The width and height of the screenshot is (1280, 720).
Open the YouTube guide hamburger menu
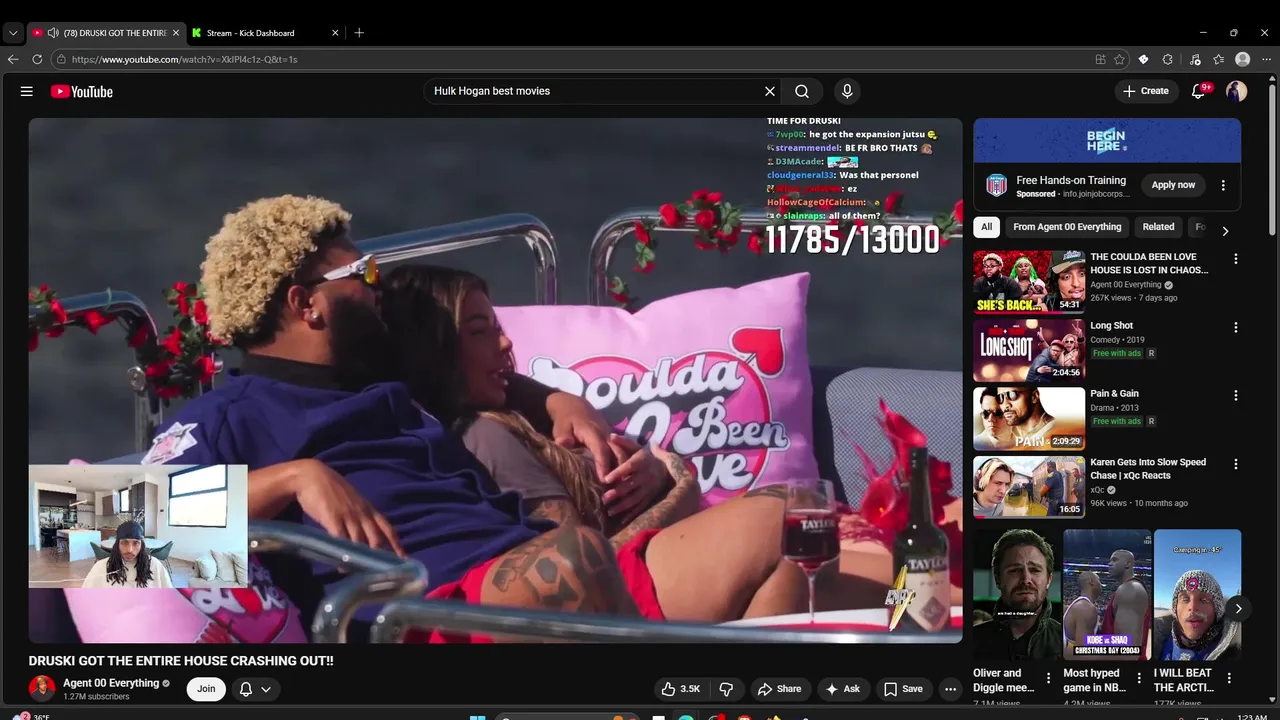(x=27, y=91)
